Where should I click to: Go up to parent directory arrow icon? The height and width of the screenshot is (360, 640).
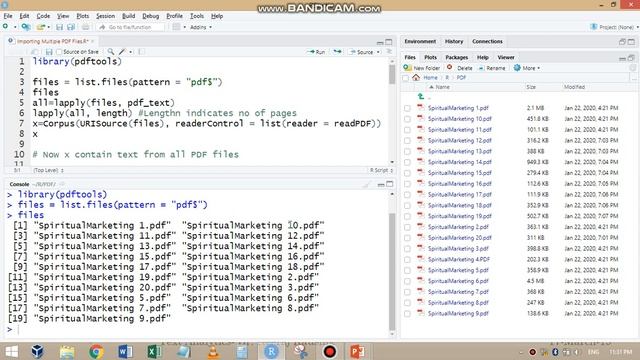click(421, 97)
